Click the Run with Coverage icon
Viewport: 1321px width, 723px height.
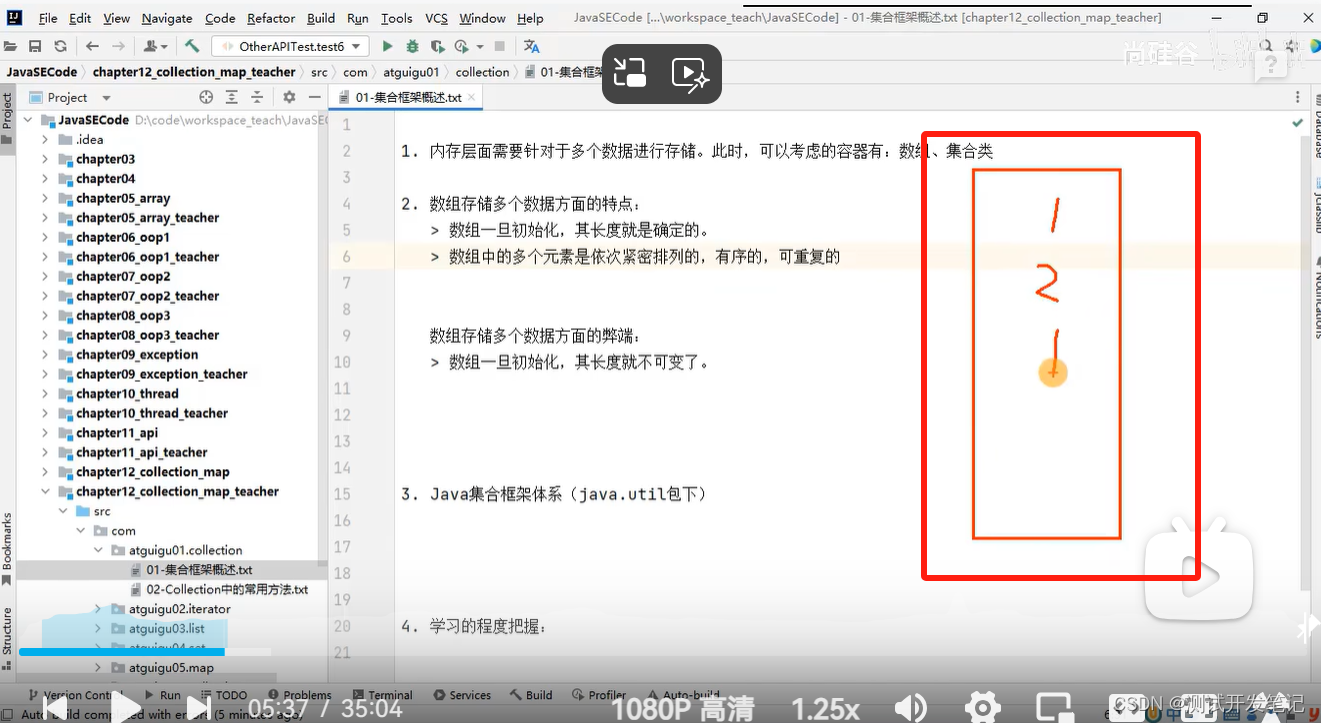pyautogui.click(x=437, y=46)
